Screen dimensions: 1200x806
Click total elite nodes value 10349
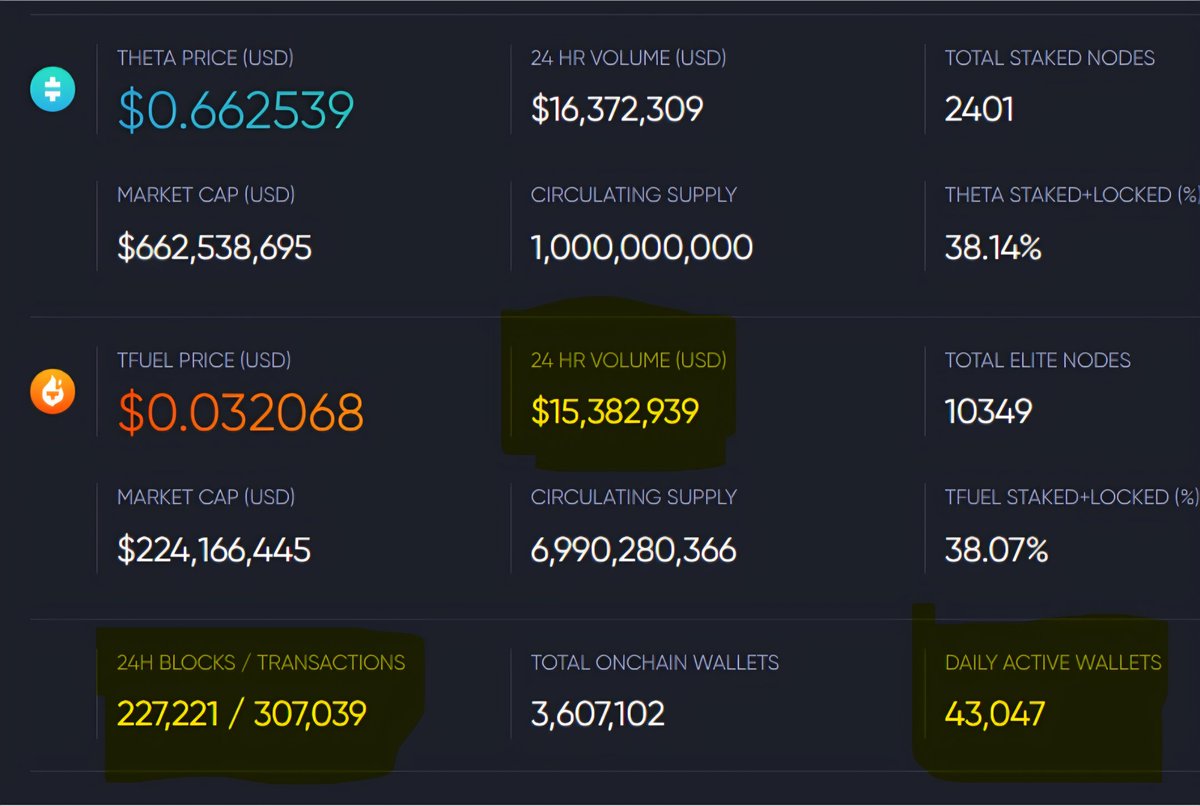pyautogui.click(x=988, y=411)
